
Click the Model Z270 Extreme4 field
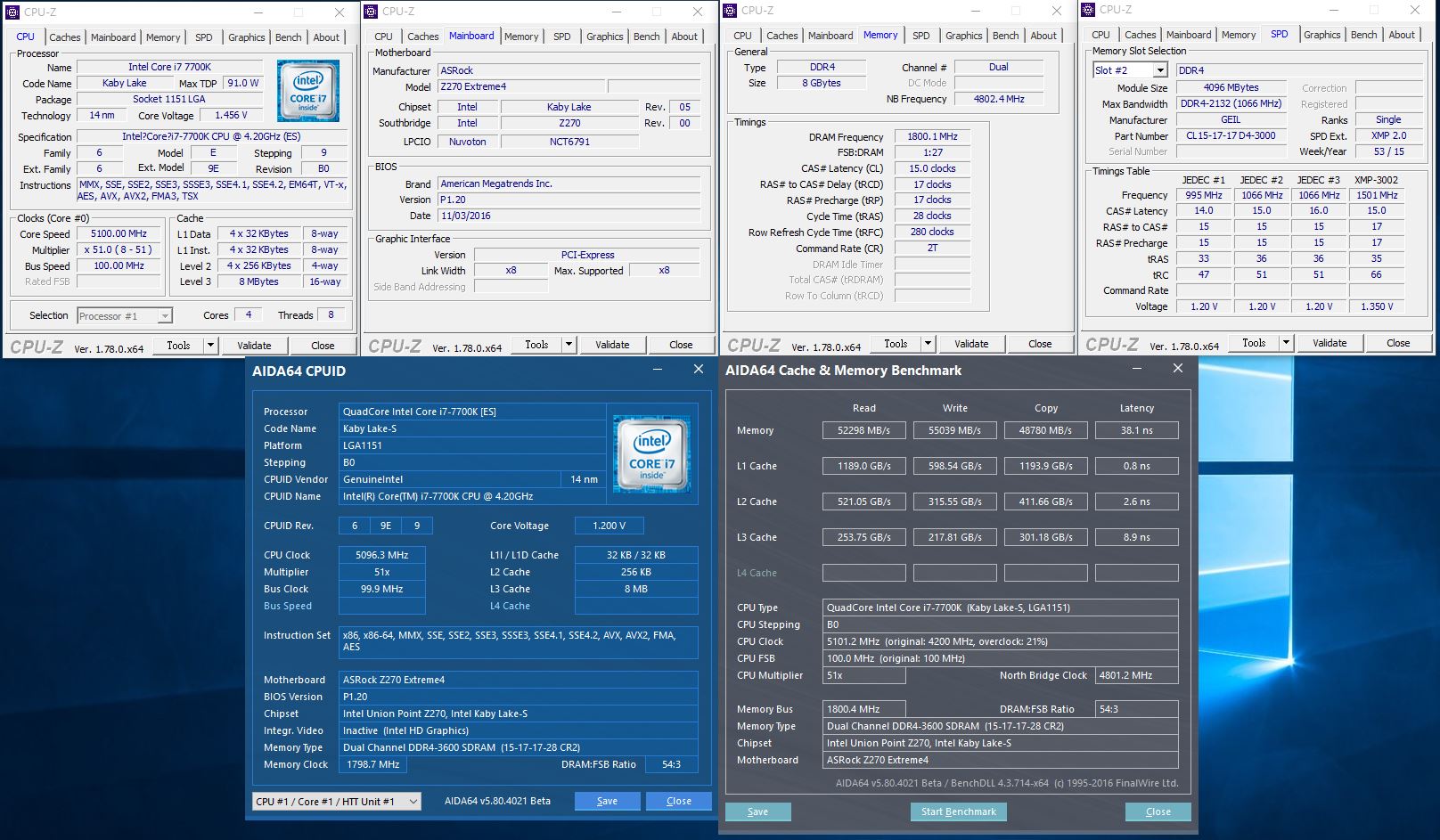point(521,87)
